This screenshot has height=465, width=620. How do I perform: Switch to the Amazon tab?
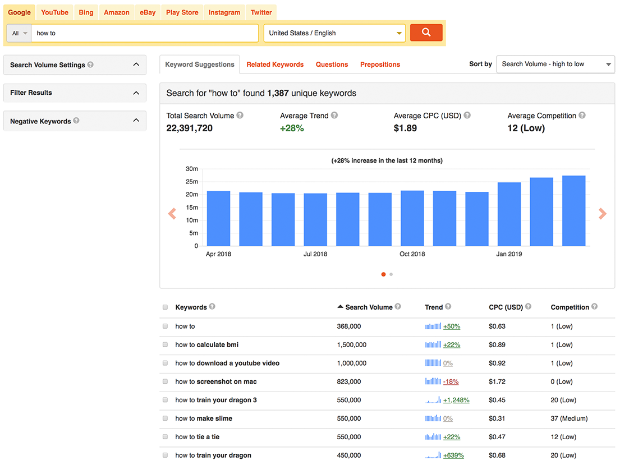117,12
